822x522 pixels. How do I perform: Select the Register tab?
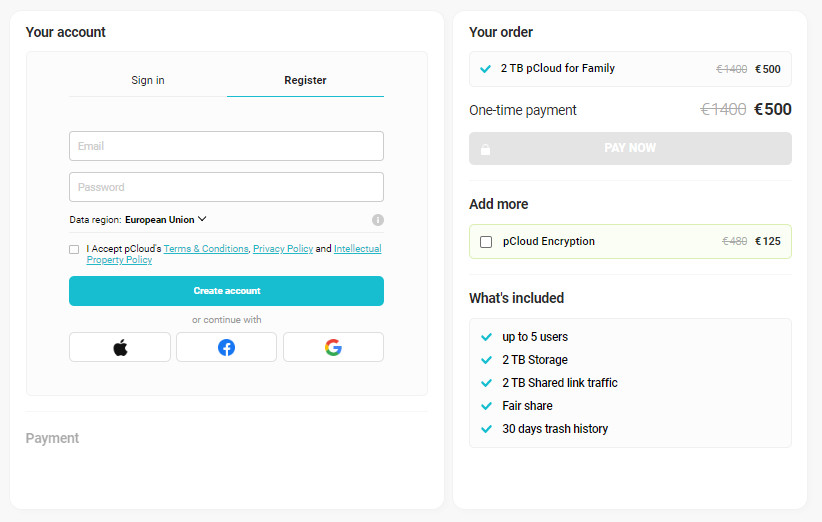click(305, 80)
